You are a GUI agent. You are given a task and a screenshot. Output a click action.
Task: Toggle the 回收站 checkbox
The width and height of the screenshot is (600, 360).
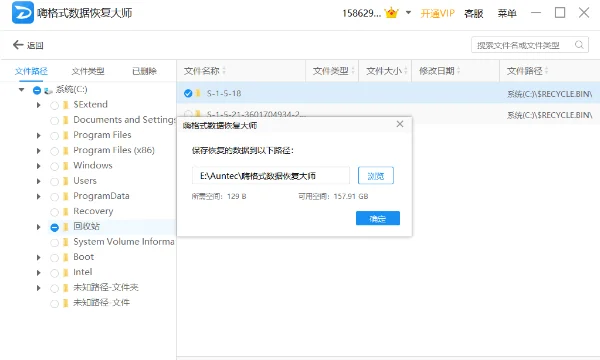(x=54, y=228)
